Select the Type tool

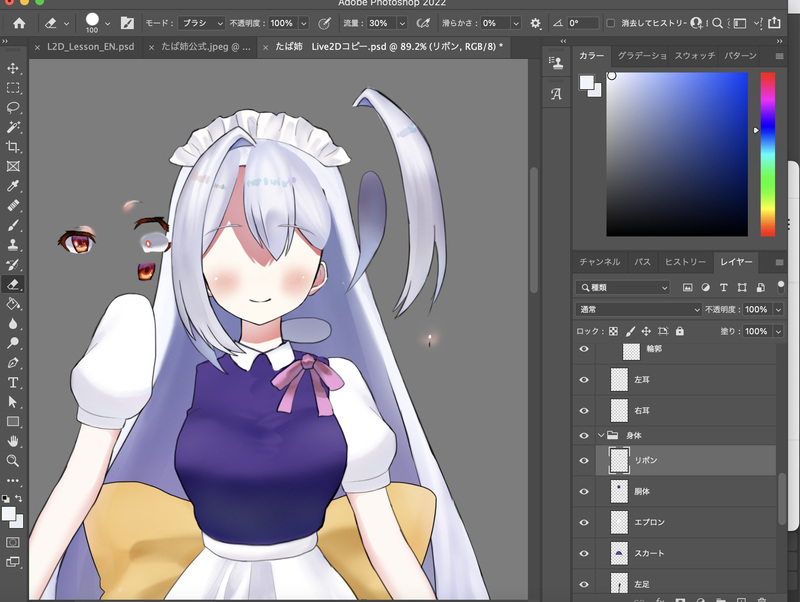tap(13, 382)
